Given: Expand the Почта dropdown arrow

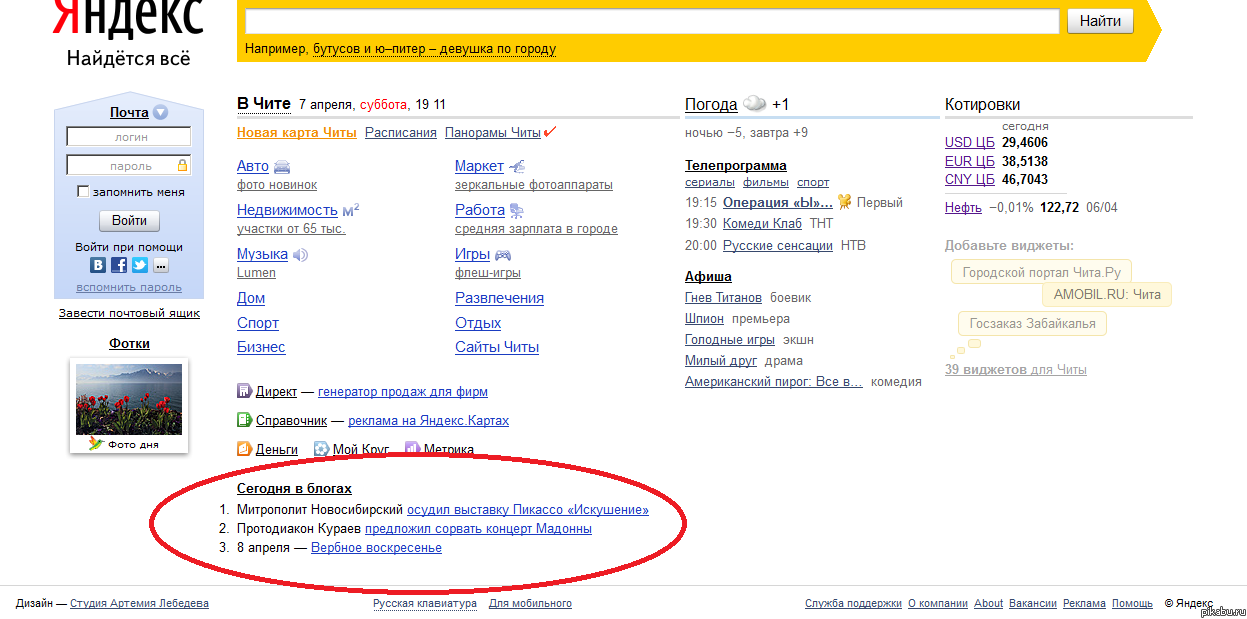Looking at the screenshot, I should (x=160, y=113).
